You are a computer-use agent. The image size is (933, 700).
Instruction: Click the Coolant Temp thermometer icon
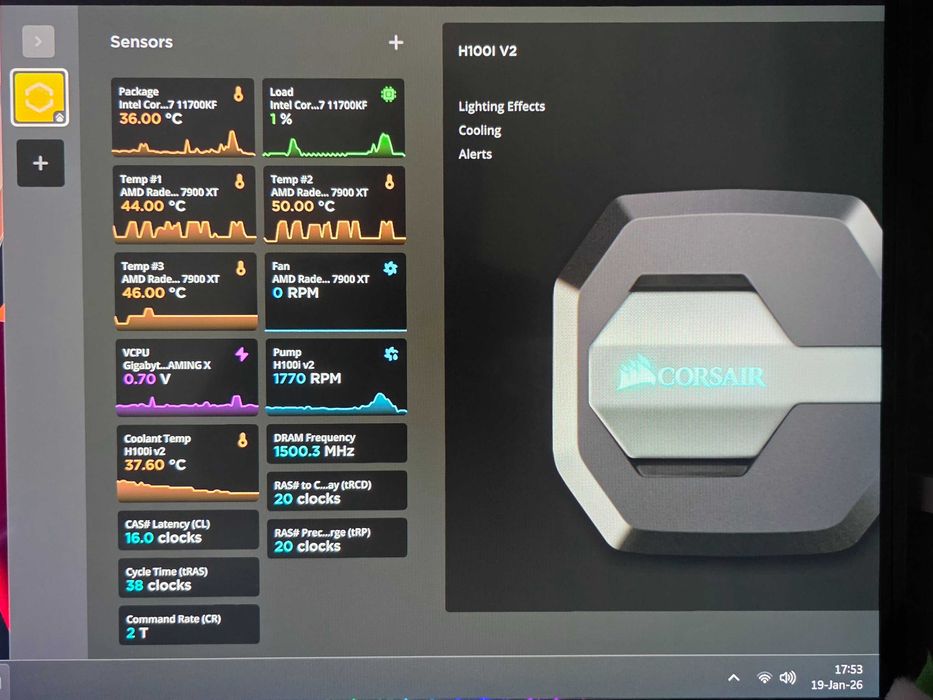coord(242,440)
